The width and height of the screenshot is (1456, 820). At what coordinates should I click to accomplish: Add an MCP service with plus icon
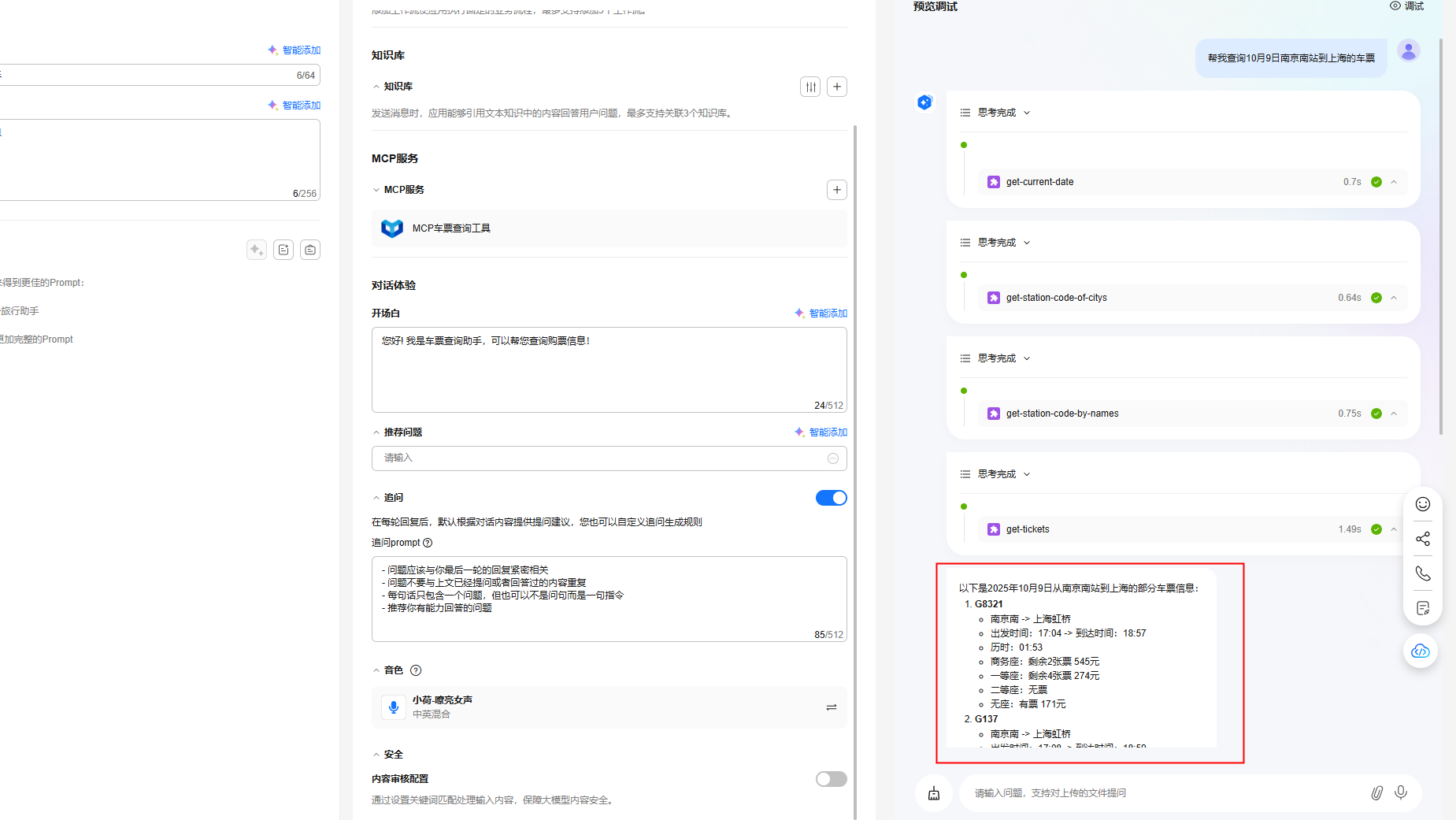pyautogui.click(x=837, y=190)
